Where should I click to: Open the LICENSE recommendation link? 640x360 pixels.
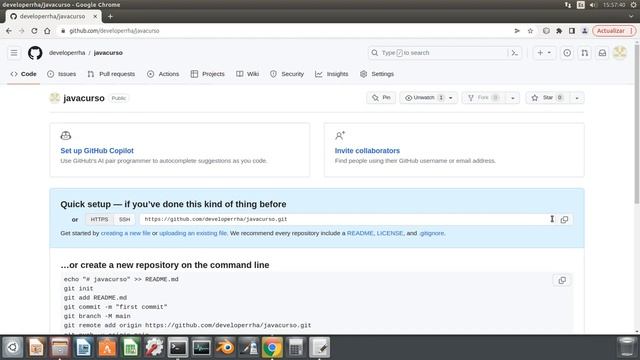tap(390, 233)
